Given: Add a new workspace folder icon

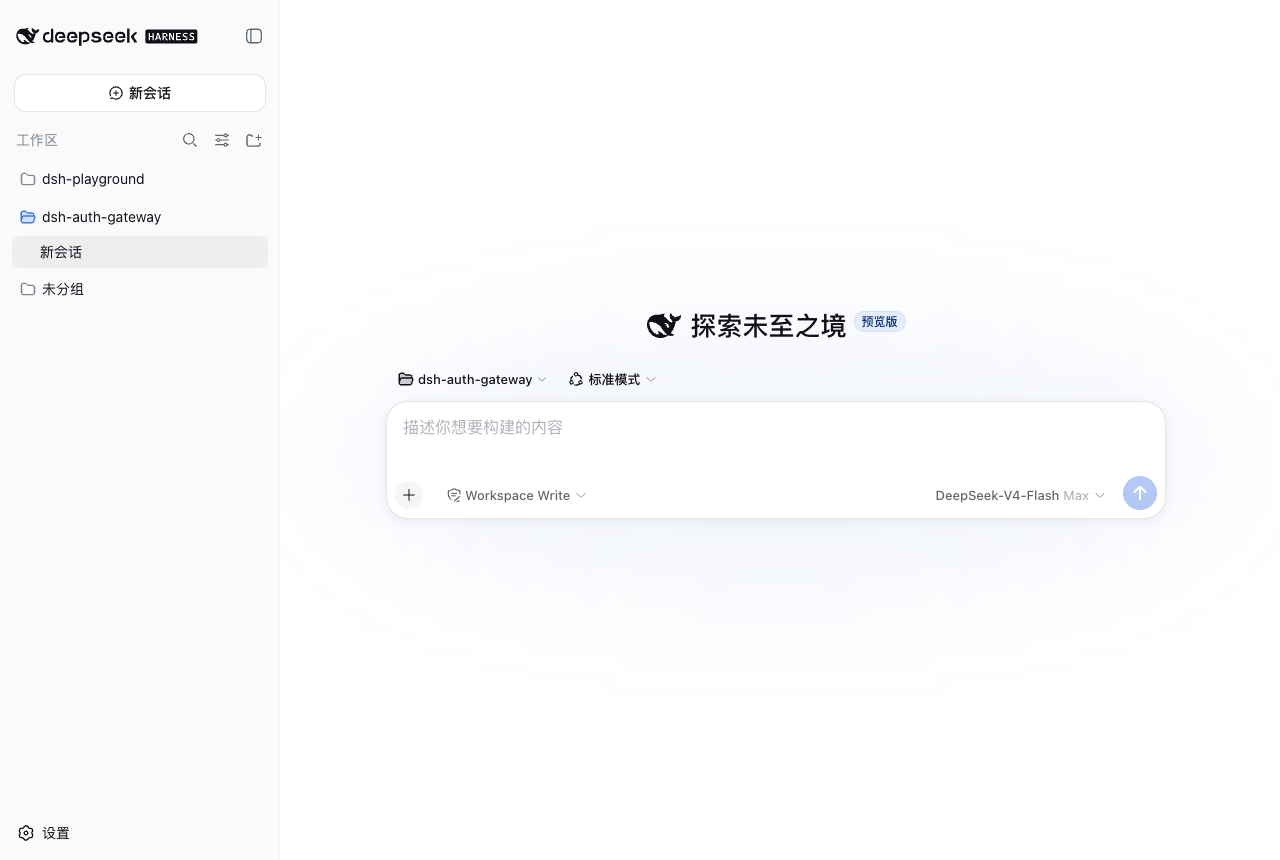Looking at the screenshot, I should pos(254,140).
